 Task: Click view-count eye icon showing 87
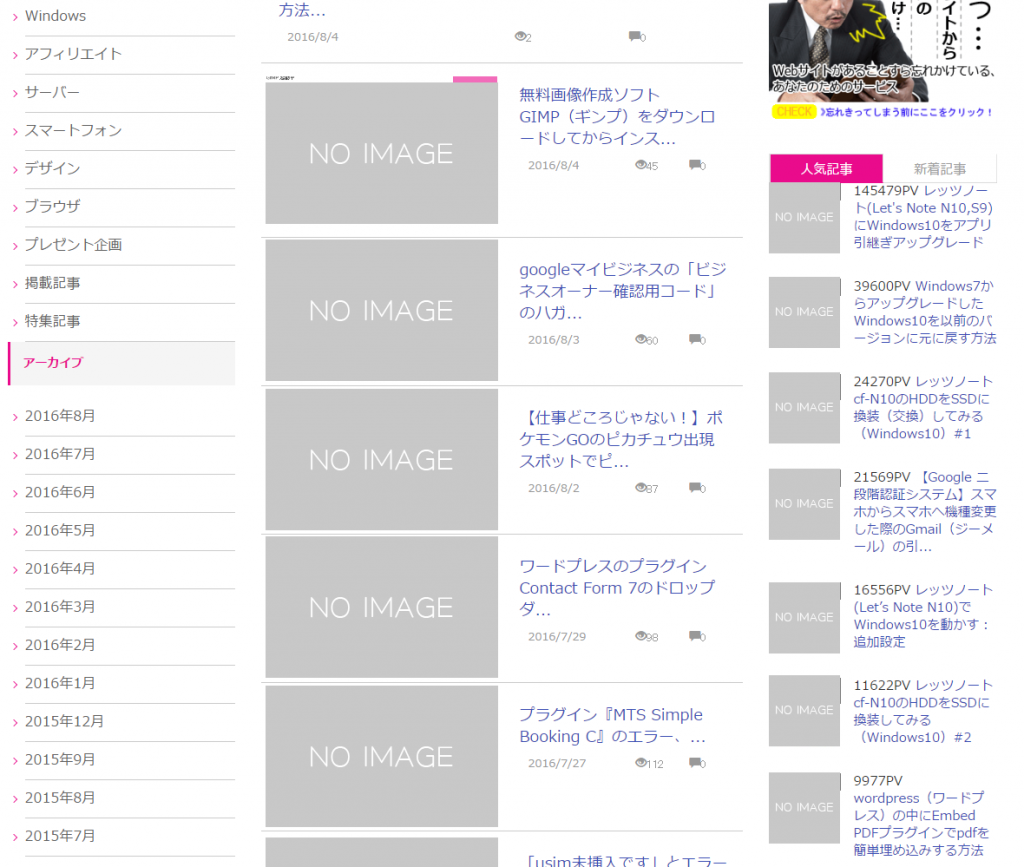[x=641, y=487]
